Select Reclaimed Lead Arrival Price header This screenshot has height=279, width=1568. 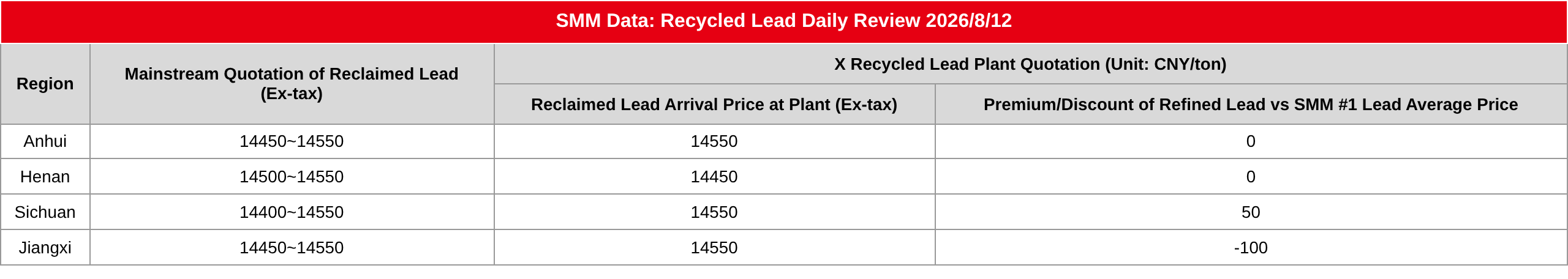(x=714, y=104)
